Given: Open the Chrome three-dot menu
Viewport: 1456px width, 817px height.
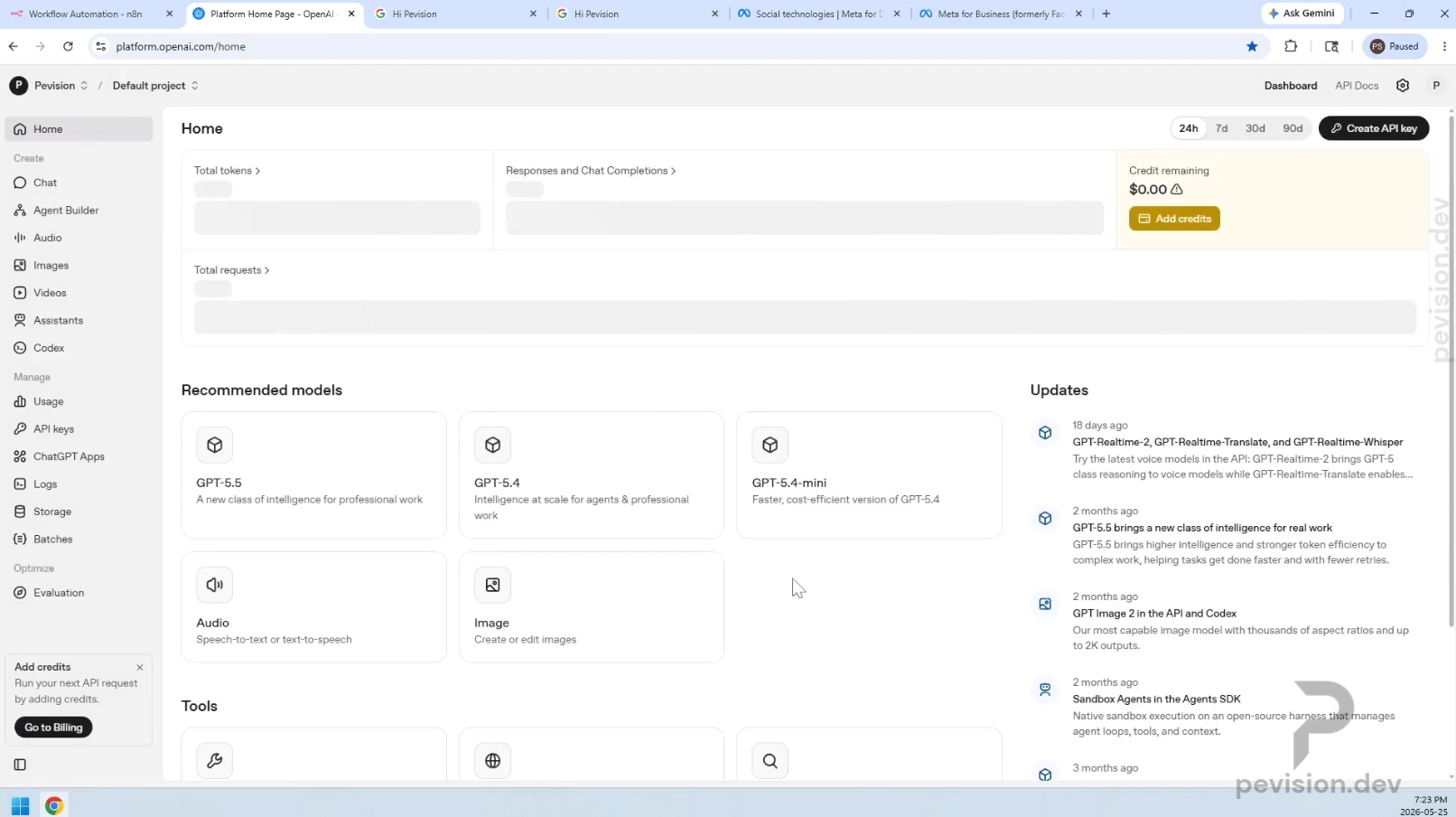Looking at the screenshot, I should [x=1443, y=47].
